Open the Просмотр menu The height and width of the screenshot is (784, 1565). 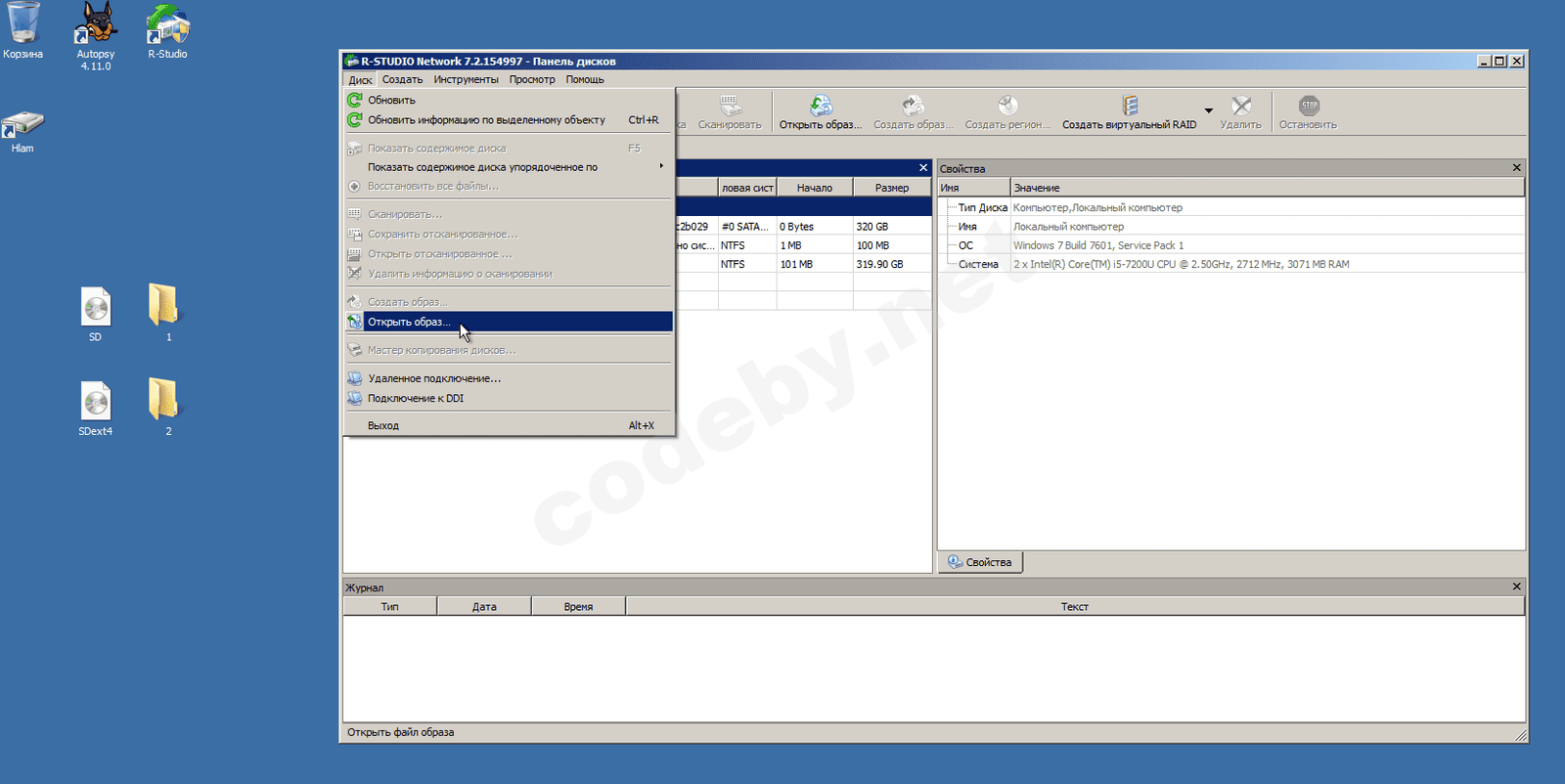click(532, 80)
